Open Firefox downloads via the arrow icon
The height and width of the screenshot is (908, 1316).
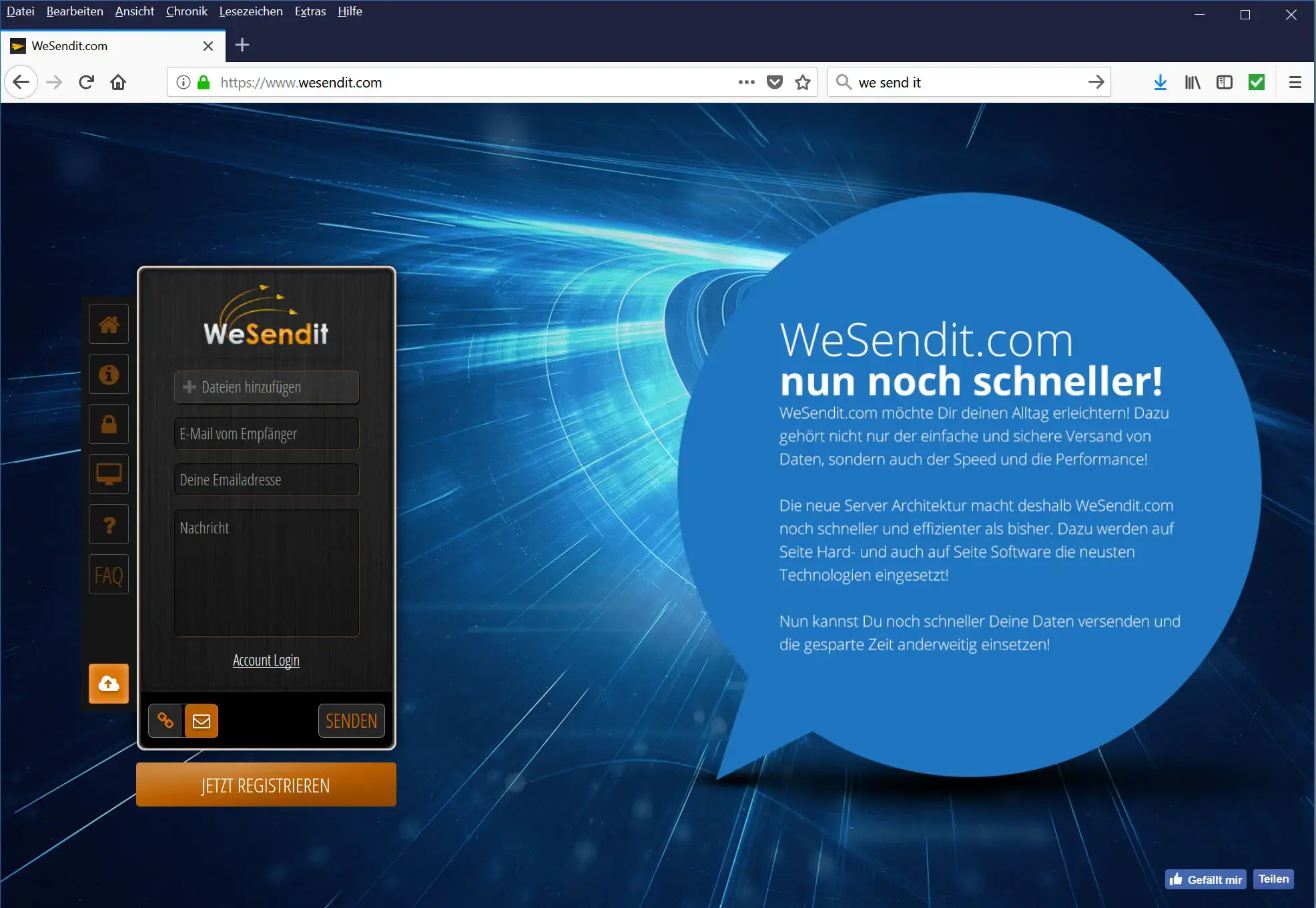coord(1161,82)
